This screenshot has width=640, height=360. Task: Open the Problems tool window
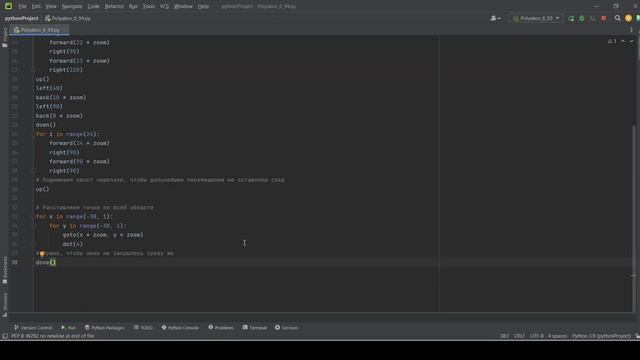221,328
